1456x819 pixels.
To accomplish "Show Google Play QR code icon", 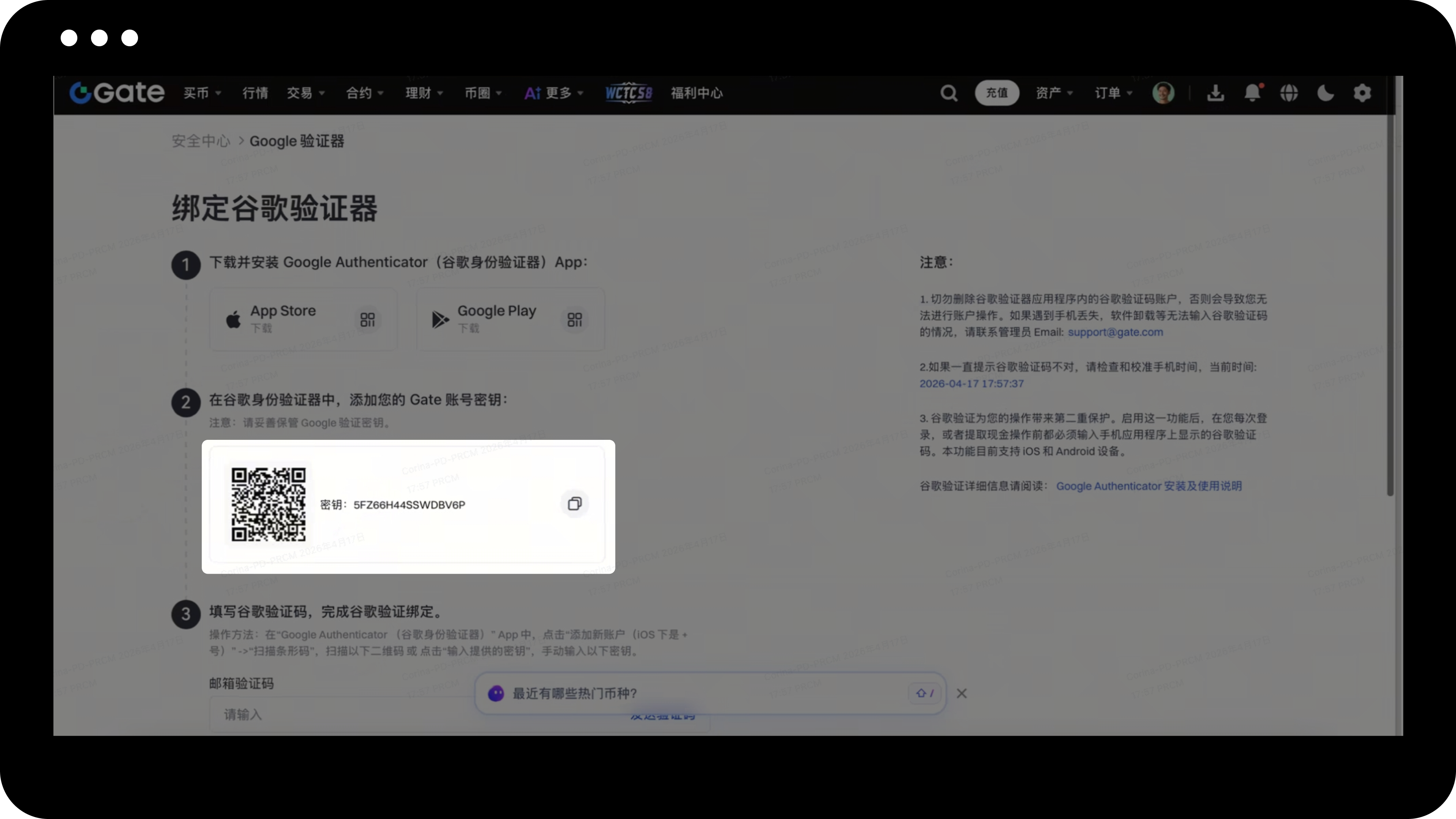I will pyautogui.click(x=574, y=320).
